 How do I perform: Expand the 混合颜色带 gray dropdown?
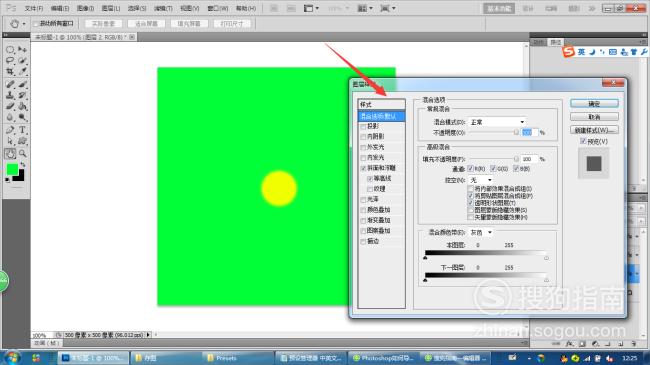click(x=481, y=232)
